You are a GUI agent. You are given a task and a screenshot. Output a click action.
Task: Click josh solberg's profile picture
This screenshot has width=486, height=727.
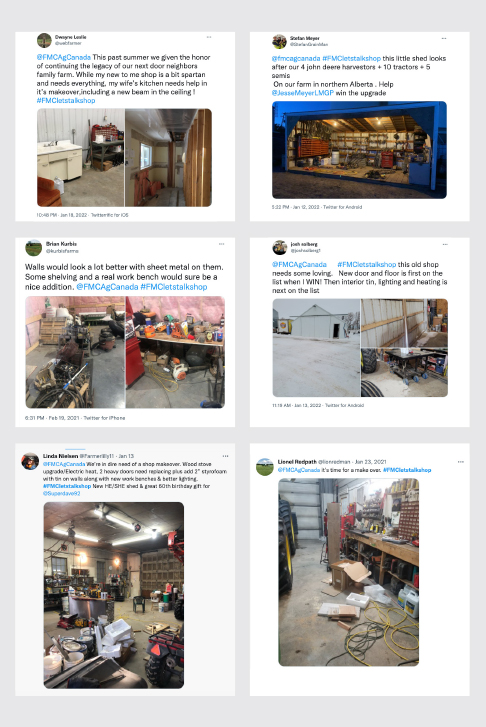pyautogui.click(x=280, y=248)
